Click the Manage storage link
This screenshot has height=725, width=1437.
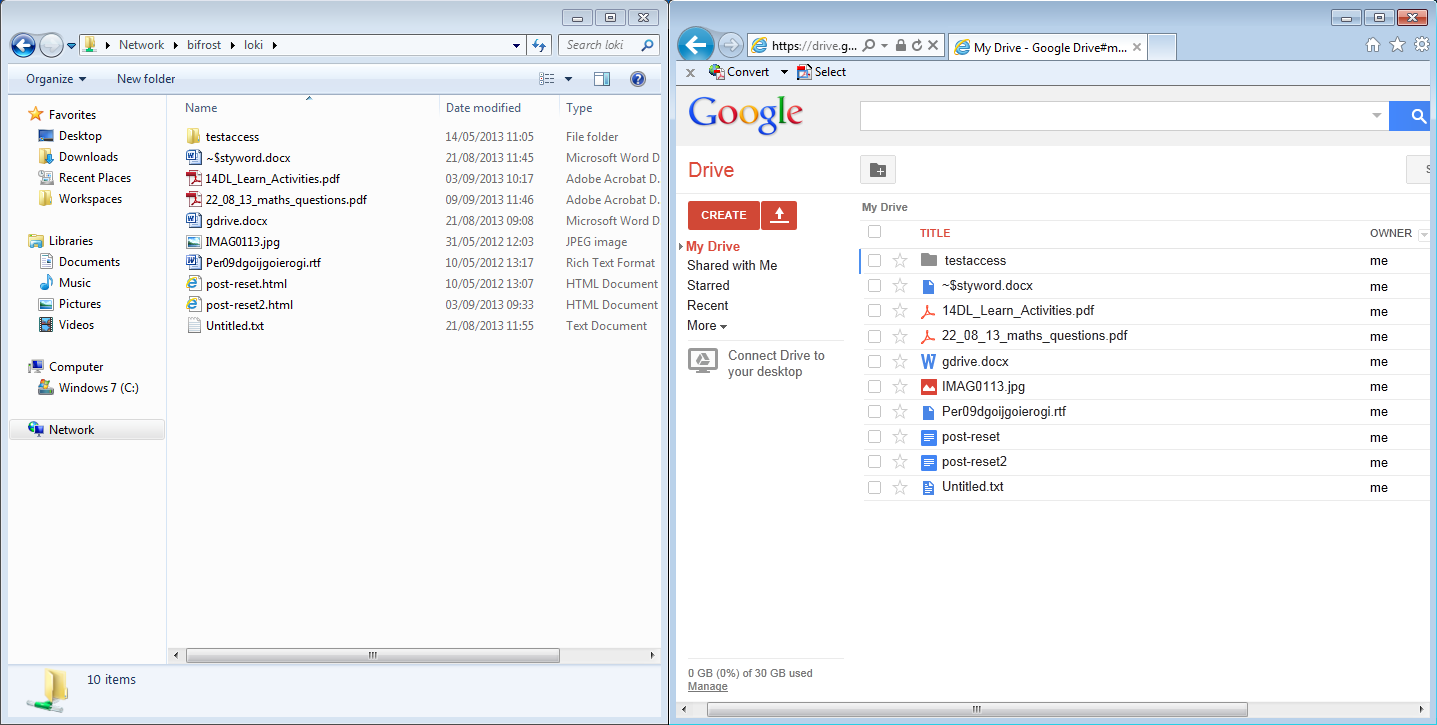(707, 687)
